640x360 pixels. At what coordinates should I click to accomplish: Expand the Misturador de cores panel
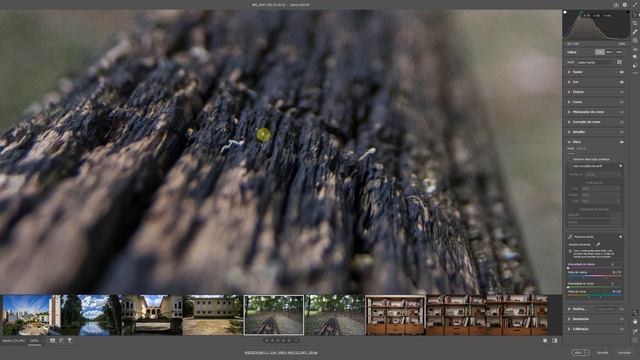pyautogui.click(x=569, y=112)
